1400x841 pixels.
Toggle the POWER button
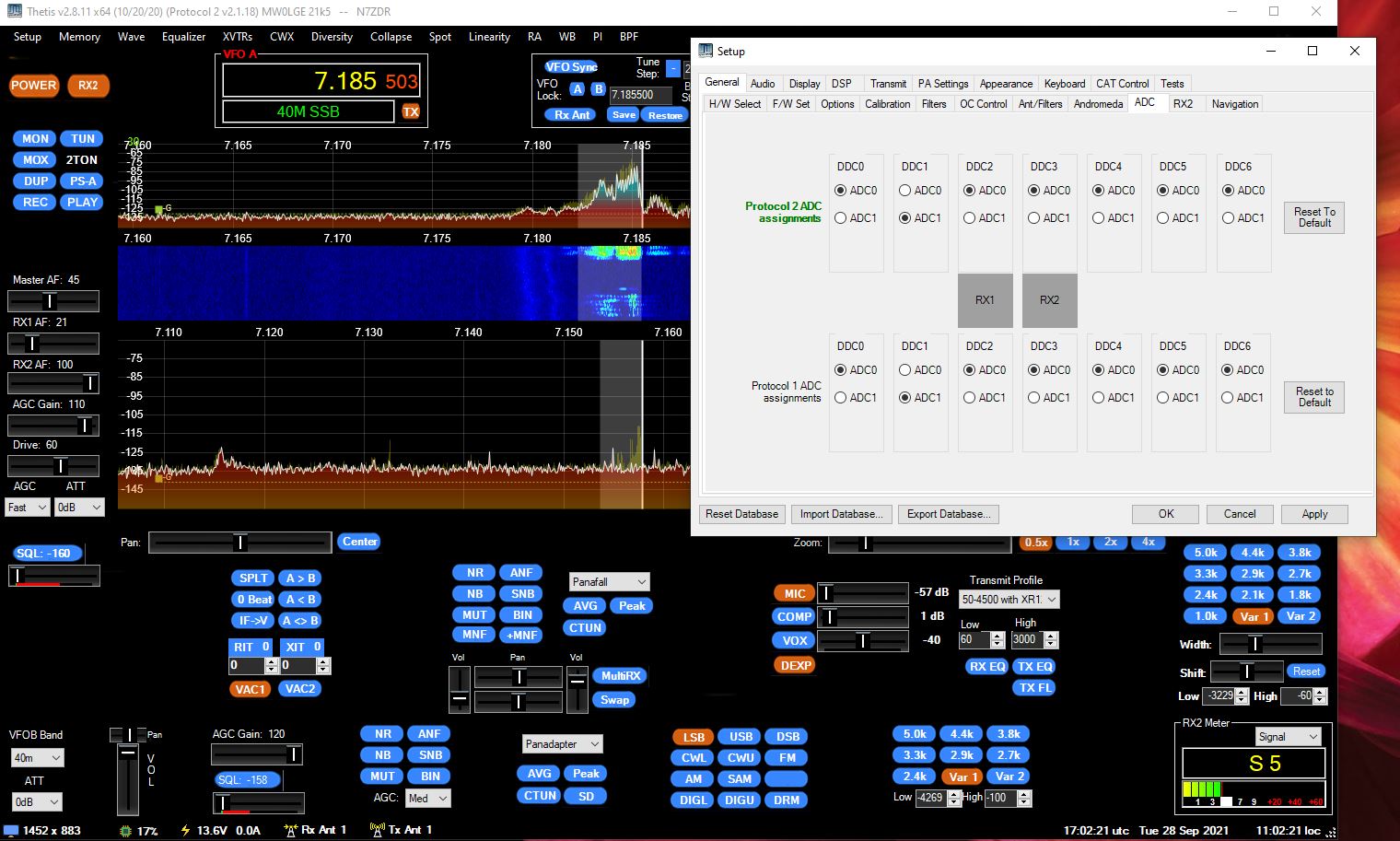click(34, 85)
